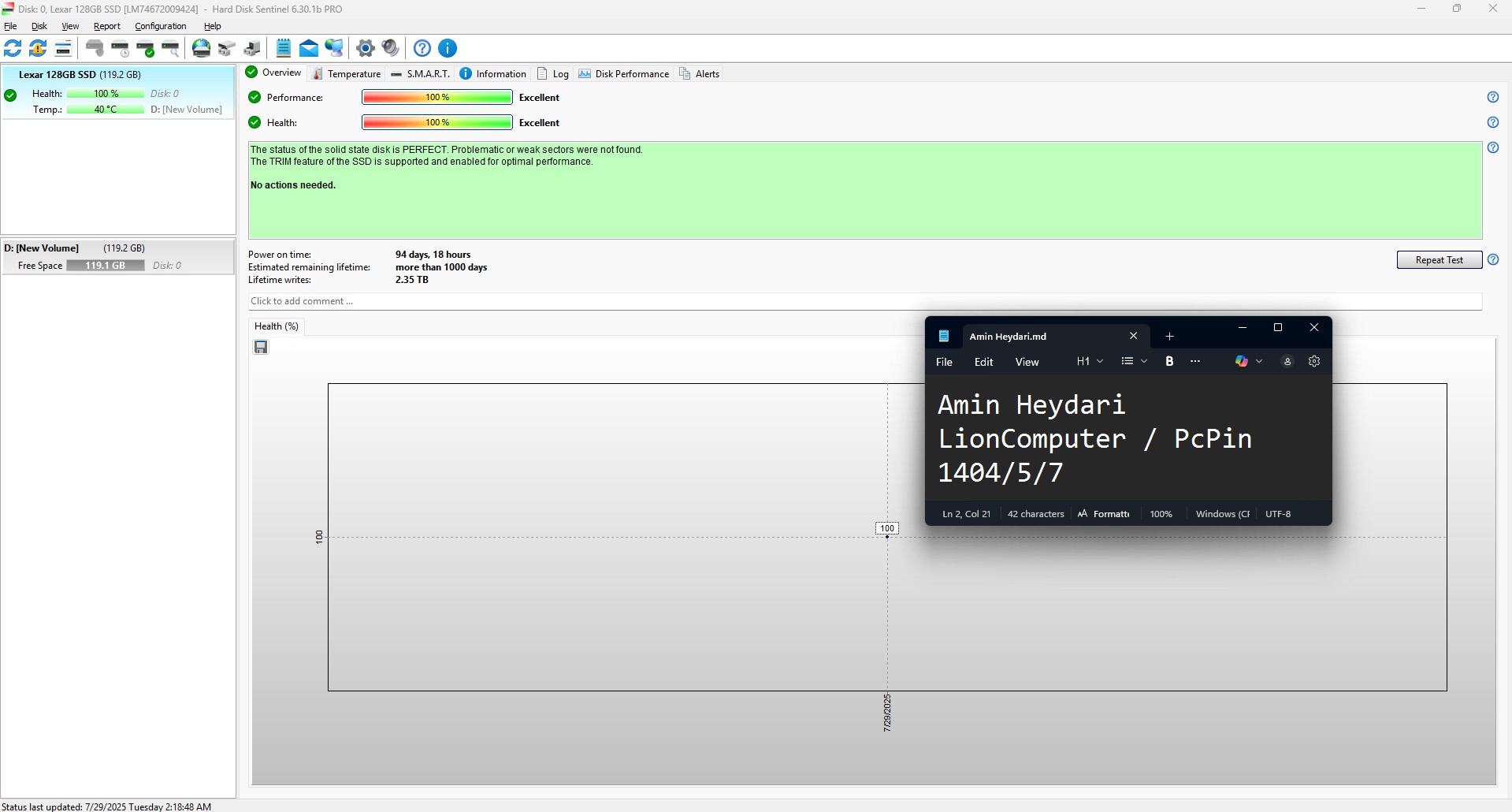Viewport: 1512px width, 812px height.
Task: Switch to the Overview tab
Action: [273, 73]
